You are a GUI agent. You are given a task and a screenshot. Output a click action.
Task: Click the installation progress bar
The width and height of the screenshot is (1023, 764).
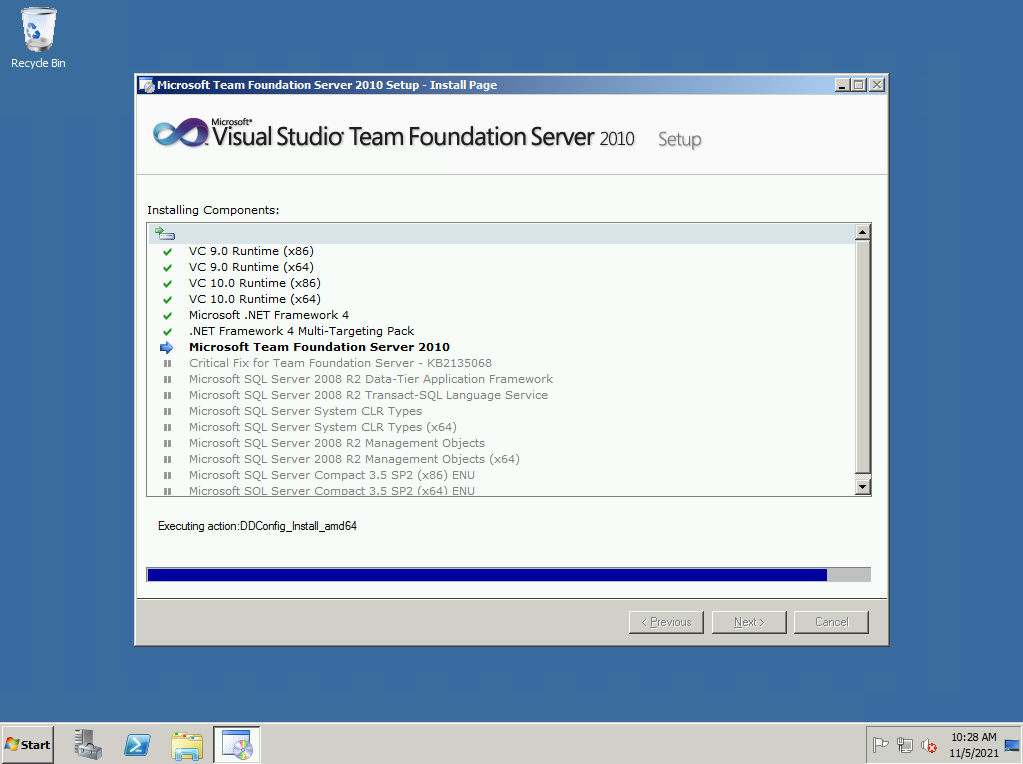[x=508, y=575]
